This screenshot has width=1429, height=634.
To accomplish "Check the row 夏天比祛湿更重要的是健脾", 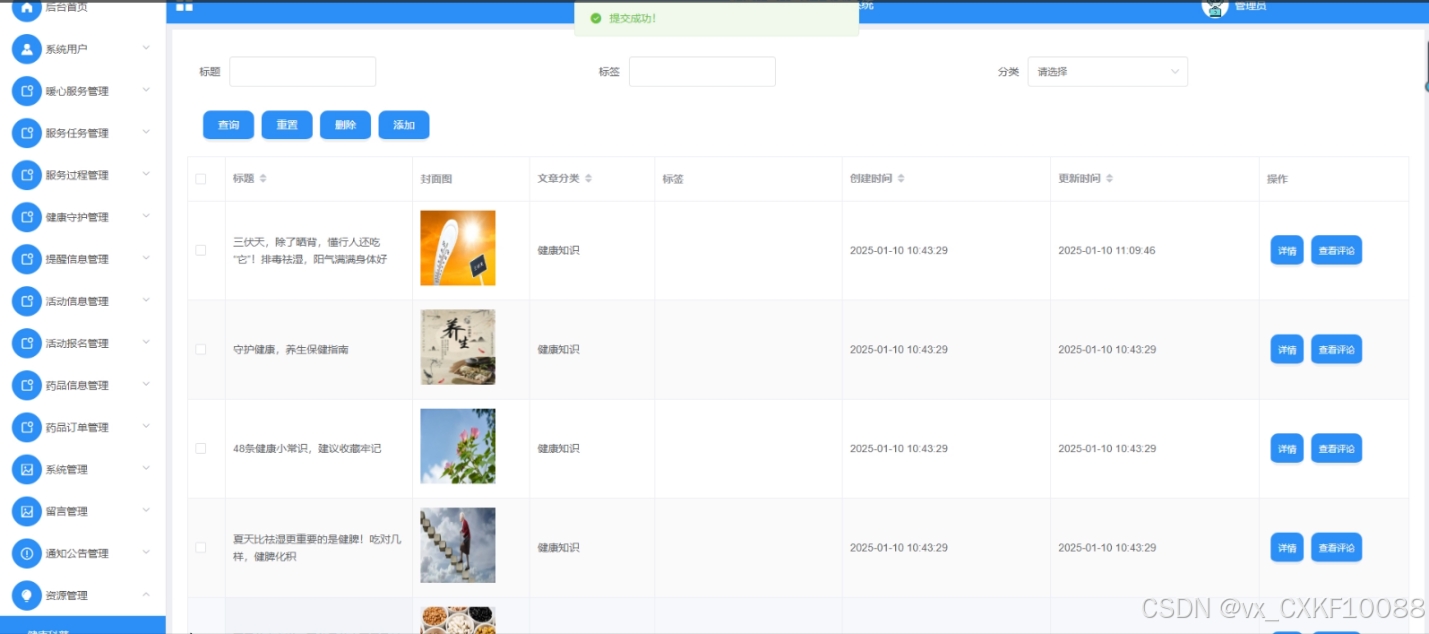I will 201,547.
